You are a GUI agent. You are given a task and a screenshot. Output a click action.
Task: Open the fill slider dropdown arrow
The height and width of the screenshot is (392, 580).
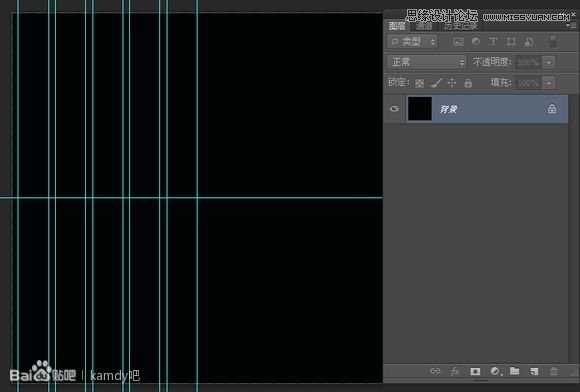549,83
